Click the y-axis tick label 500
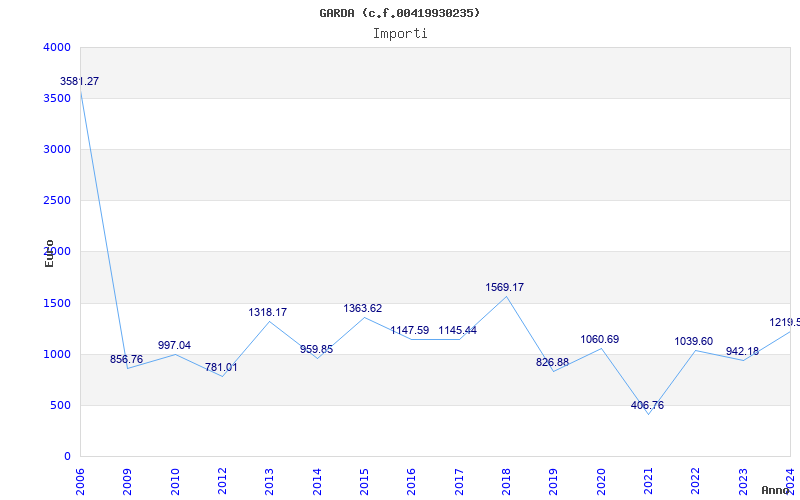The image size is (800, 500). point(60,406)
